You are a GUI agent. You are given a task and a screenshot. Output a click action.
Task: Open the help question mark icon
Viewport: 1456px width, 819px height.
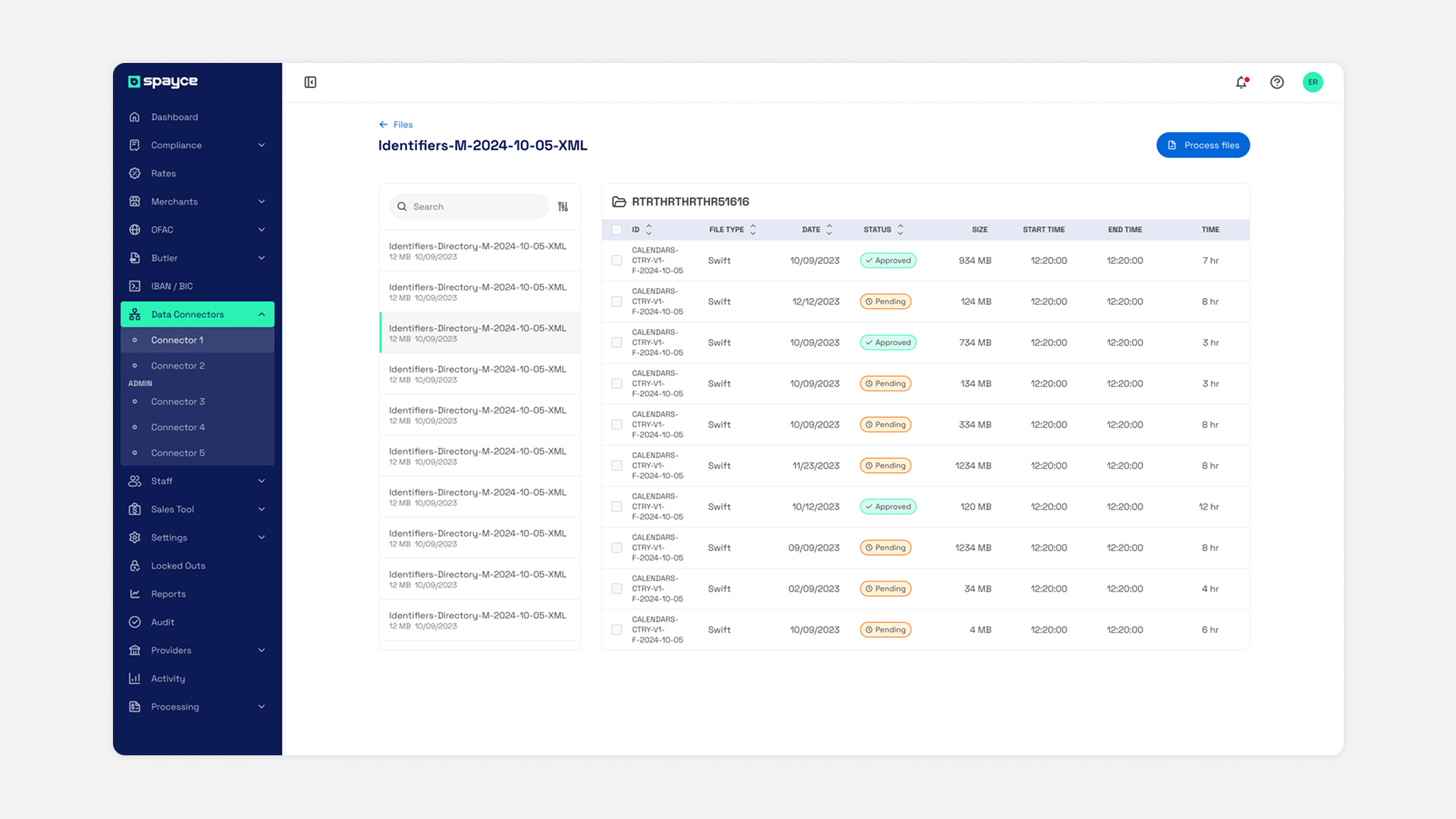1277,83
